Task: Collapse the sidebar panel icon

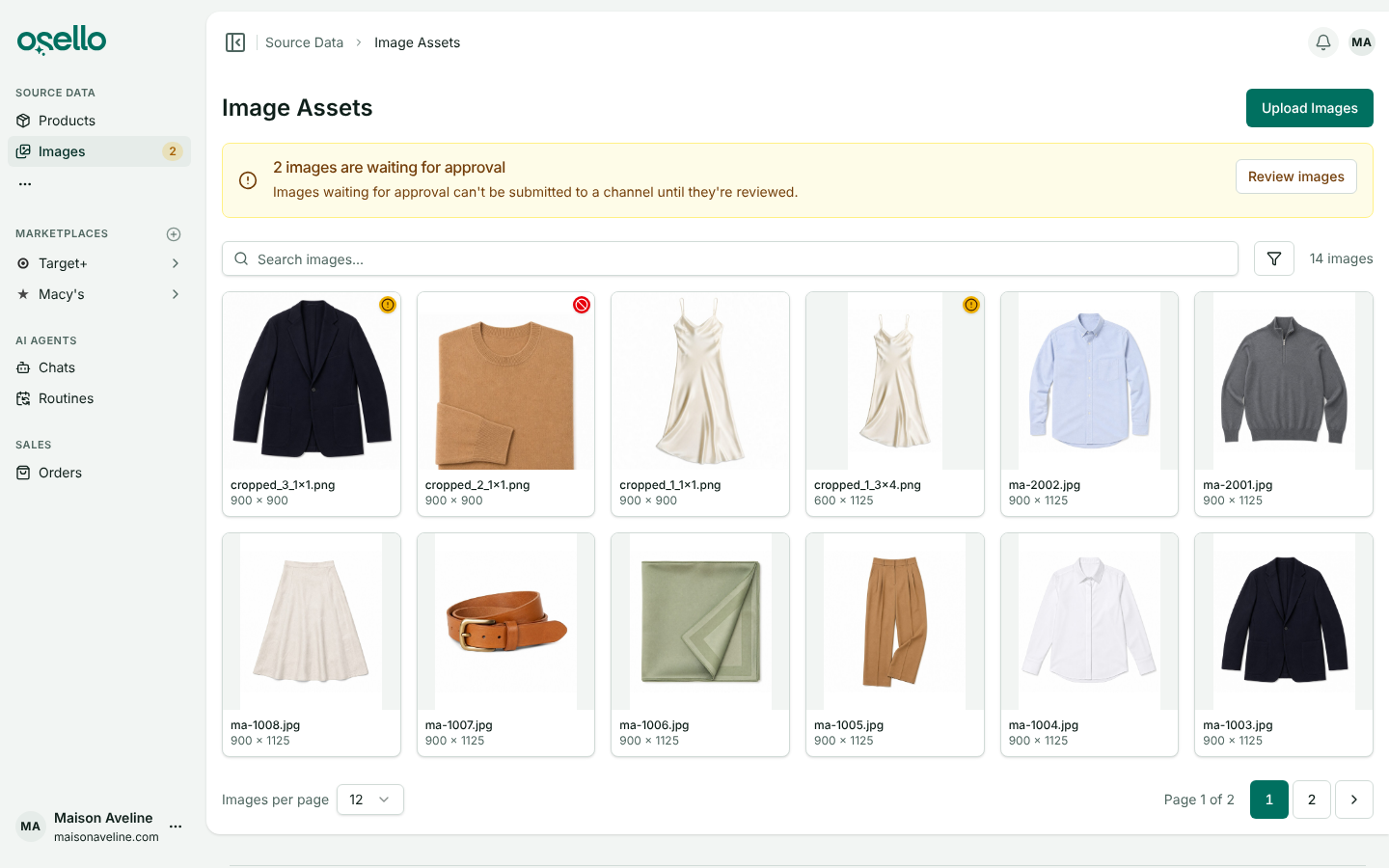Action: tap(235, 42)
